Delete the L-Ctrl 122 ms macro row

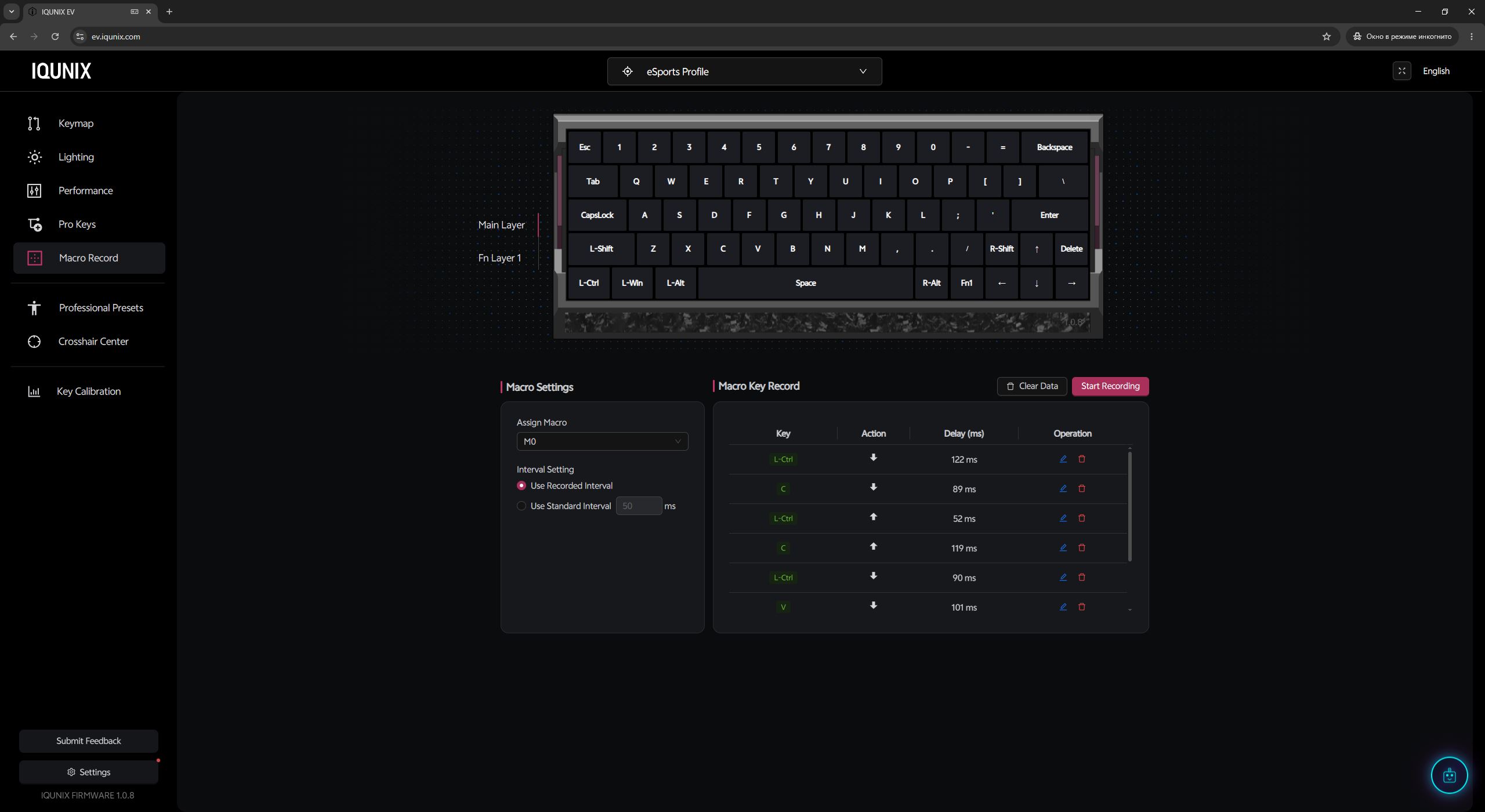[x=1082, y=459]
